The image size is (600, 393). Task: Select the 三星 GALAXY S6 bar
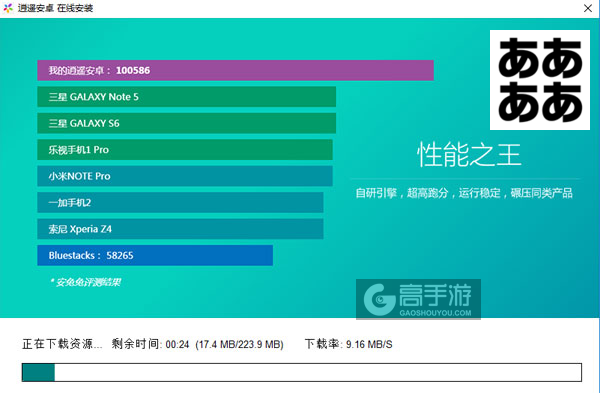click(x=186, y=123)
